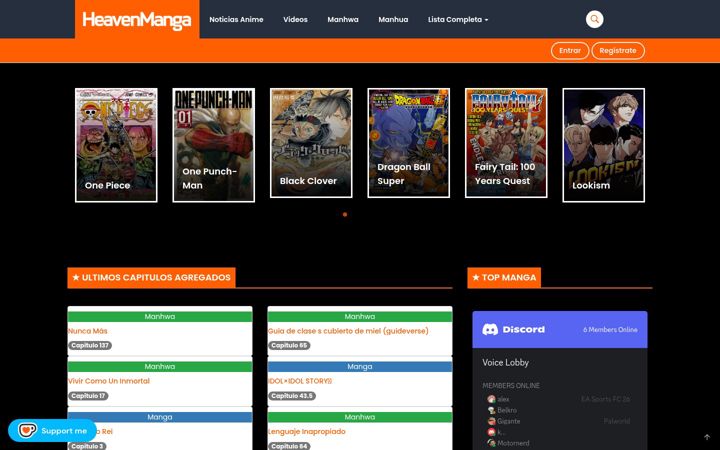The image size is (720, 450).
Task: Open Capitulo 65 of the guideverse manhwa
Action: 289,345
